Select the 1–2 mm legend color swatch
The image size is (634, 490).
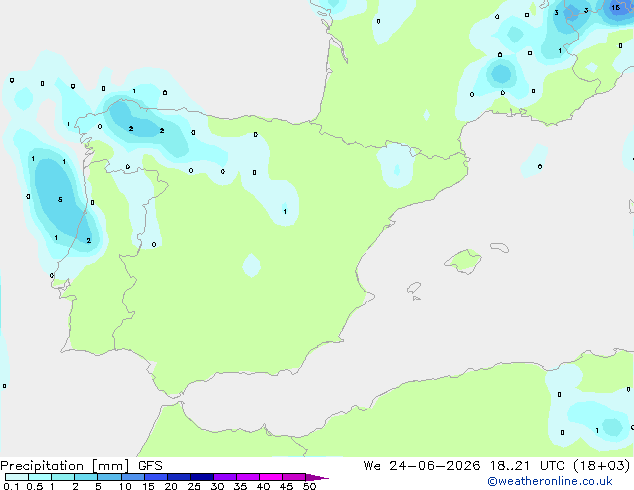[x=63, y=477]
